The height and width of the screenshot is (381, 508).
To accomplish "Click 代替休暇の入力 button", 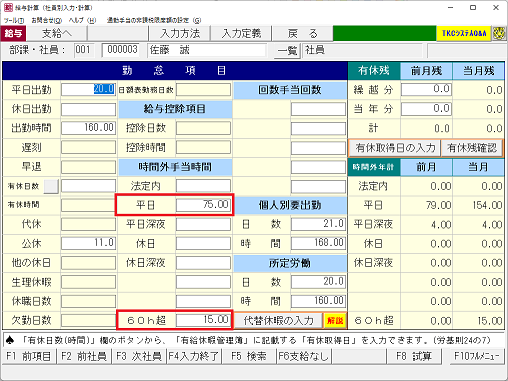I will 279,320.
